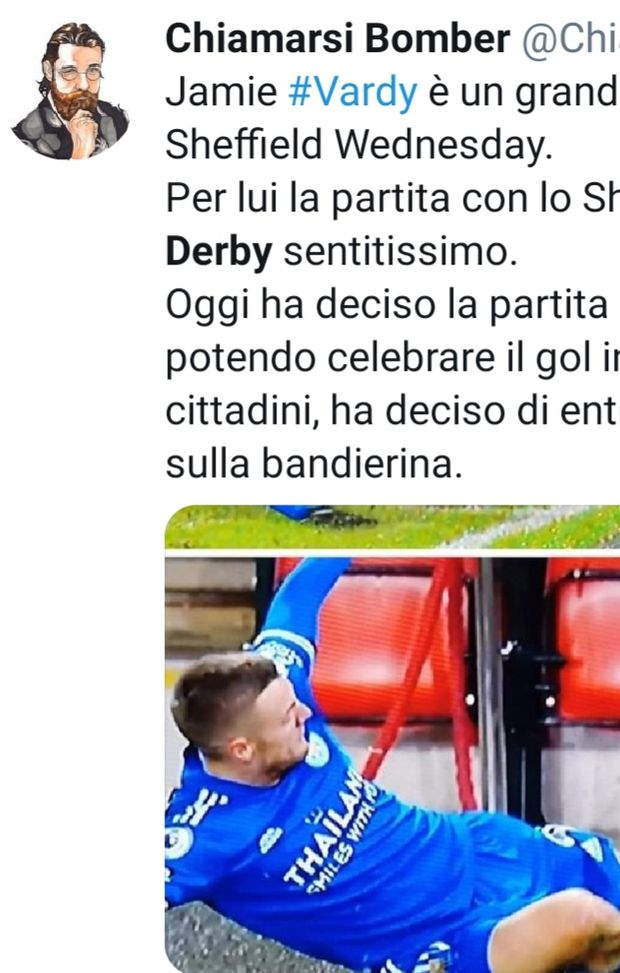Screen dimensions: 620x973
Task: Click the Thailand sponsor text on the shirt
Action: pyautogui.click(x=330, y=832)
